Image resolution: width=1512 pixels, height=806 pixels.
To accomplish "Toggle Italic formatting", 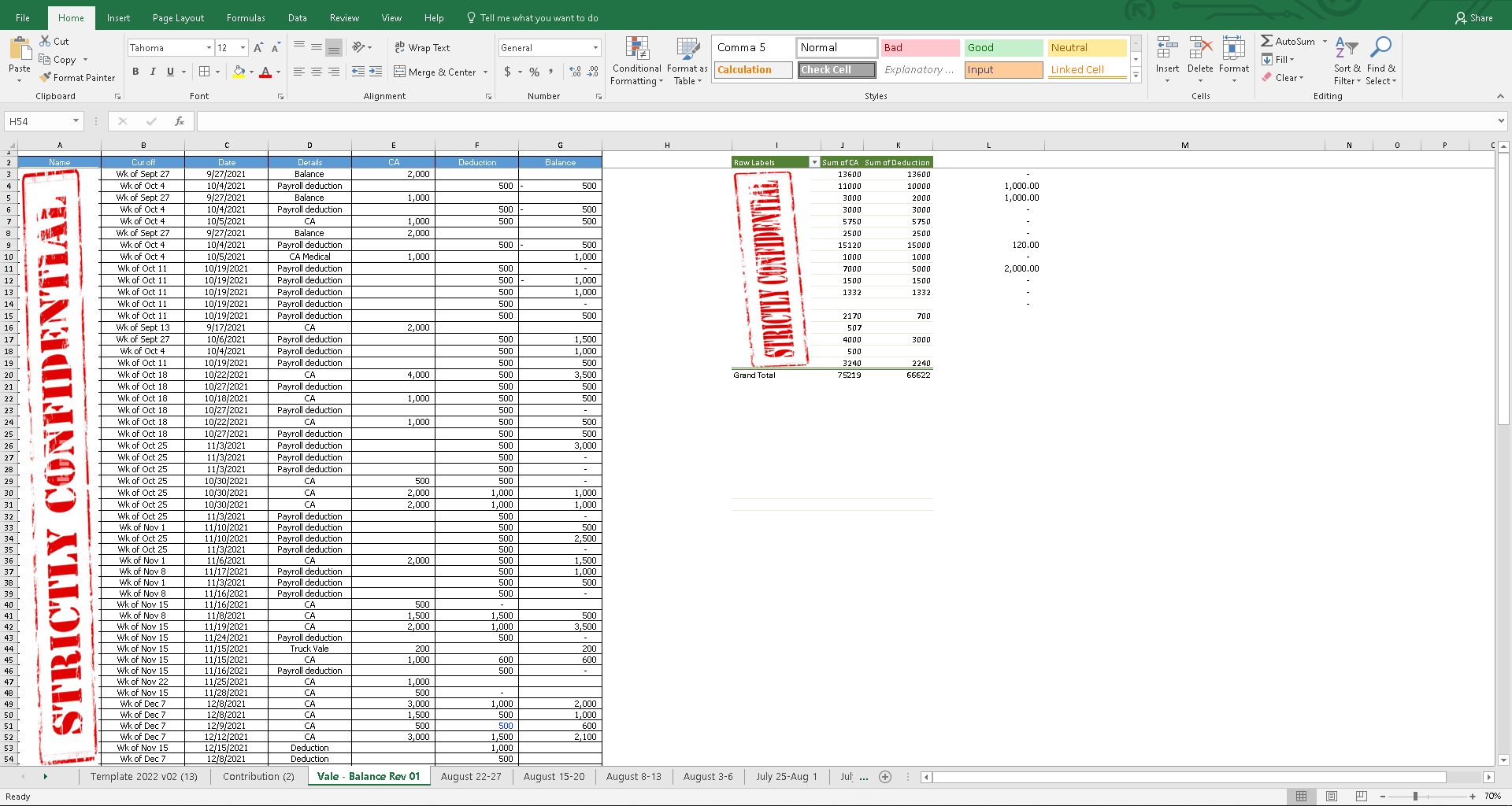I will [153, 72].
